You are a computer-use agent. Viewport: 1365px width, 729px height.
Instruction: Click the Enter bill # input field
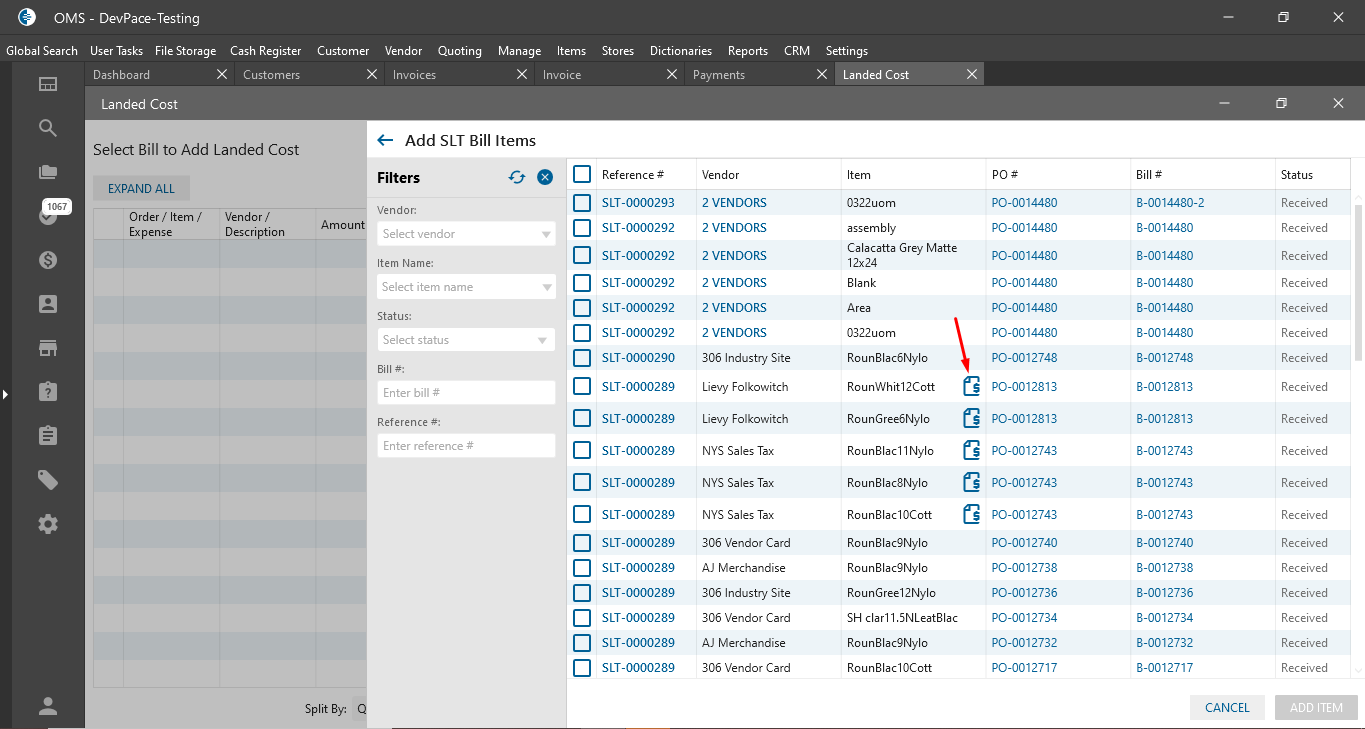tap(466, 393)
